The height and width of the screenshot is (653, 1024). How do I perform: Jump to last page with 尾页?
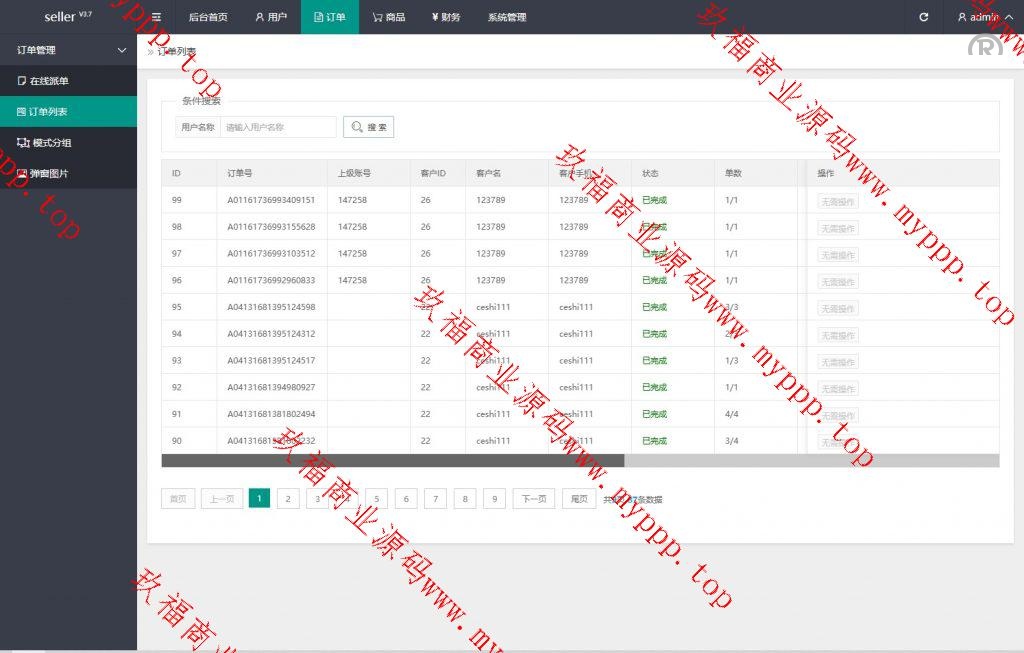click(x=579, y=498)
